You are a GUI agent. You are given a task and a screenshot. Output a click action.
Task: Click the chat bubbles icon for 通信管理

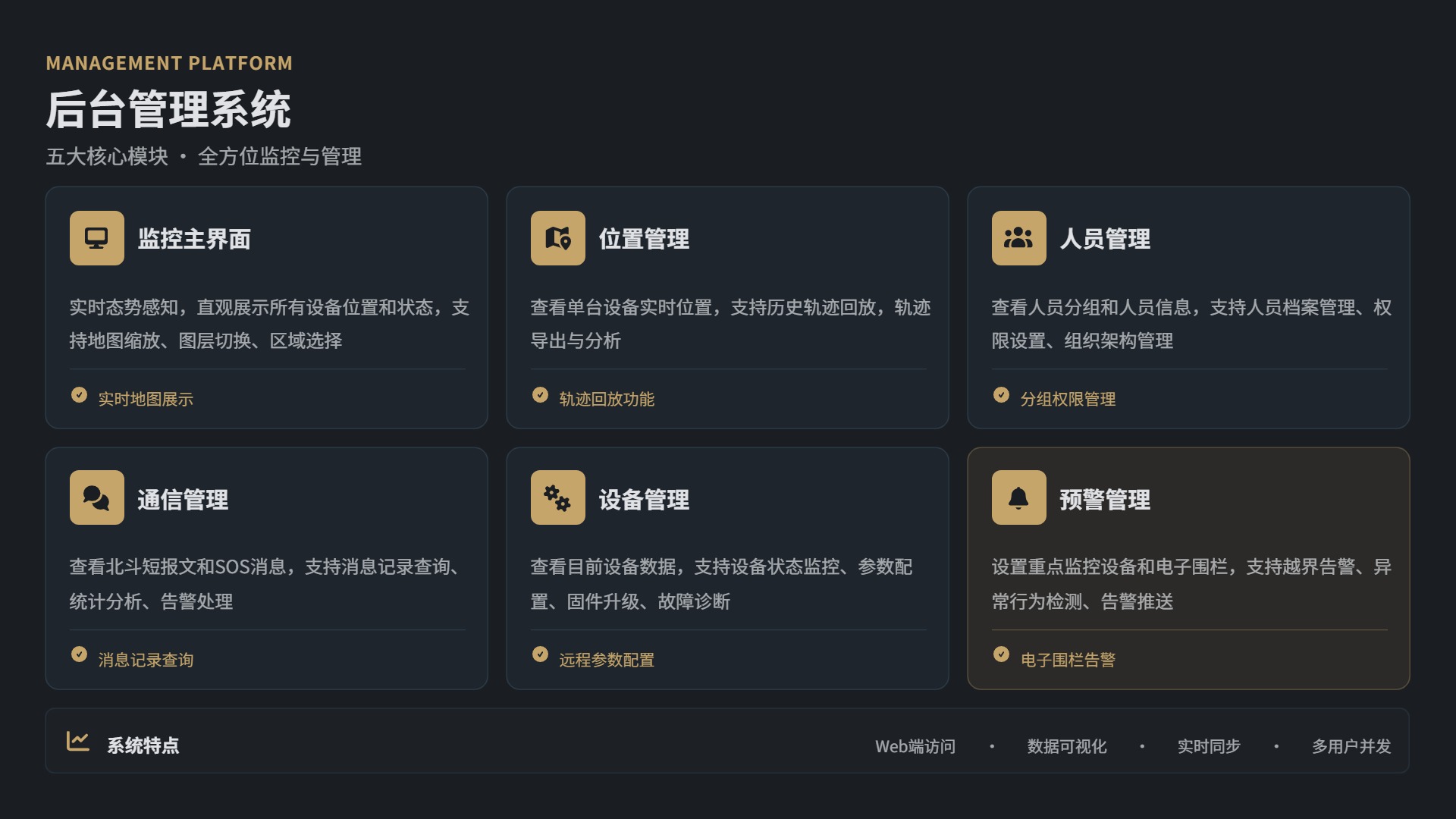click(x=96, y=498)
